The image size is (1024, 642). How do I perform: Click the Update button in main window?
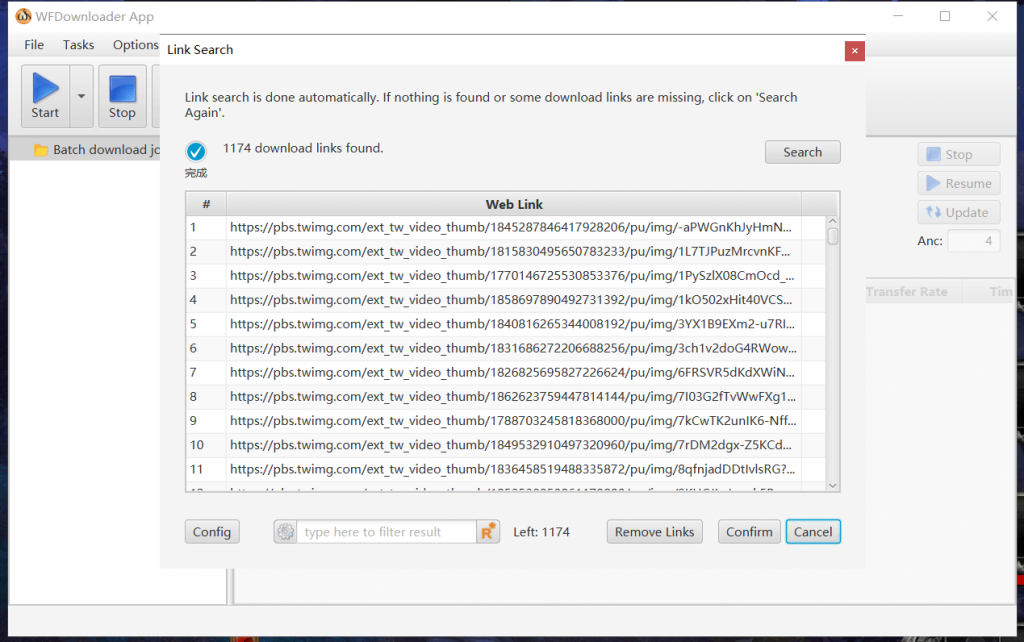[x=959, y=212]
